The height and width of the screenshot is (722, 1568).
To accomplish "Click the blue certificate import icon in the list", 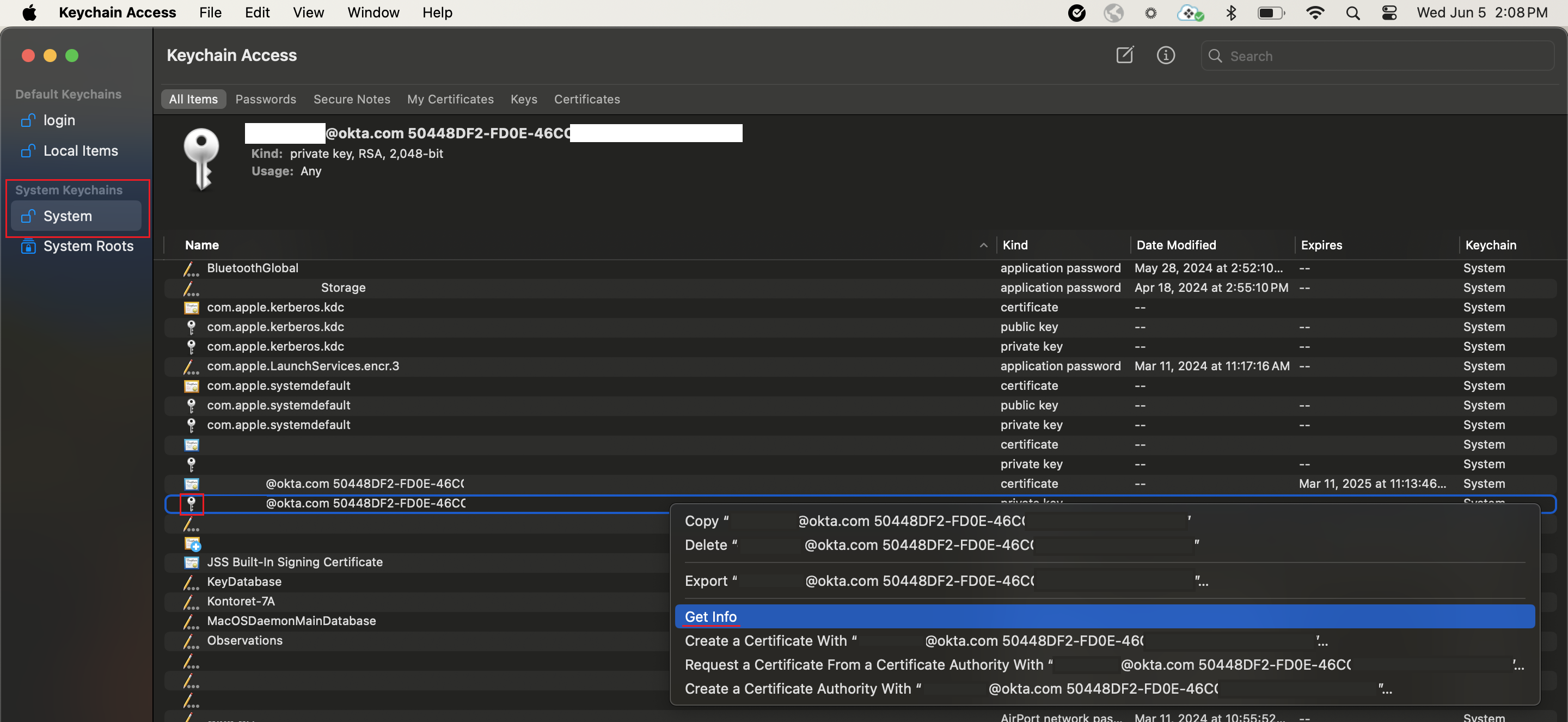I will tap(192, 543).
